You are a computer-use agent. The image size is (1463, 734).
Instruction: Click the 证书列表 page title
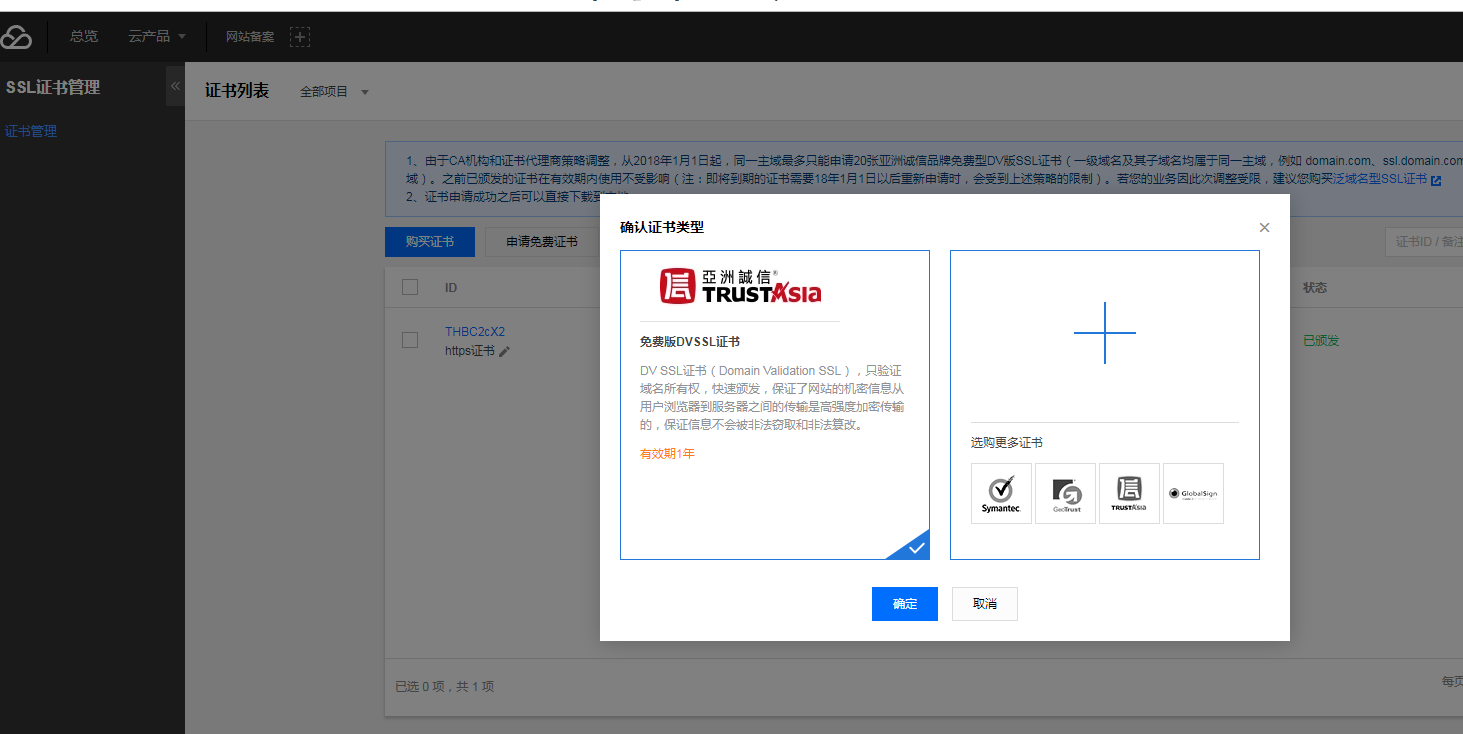click(x=237, y=90)
